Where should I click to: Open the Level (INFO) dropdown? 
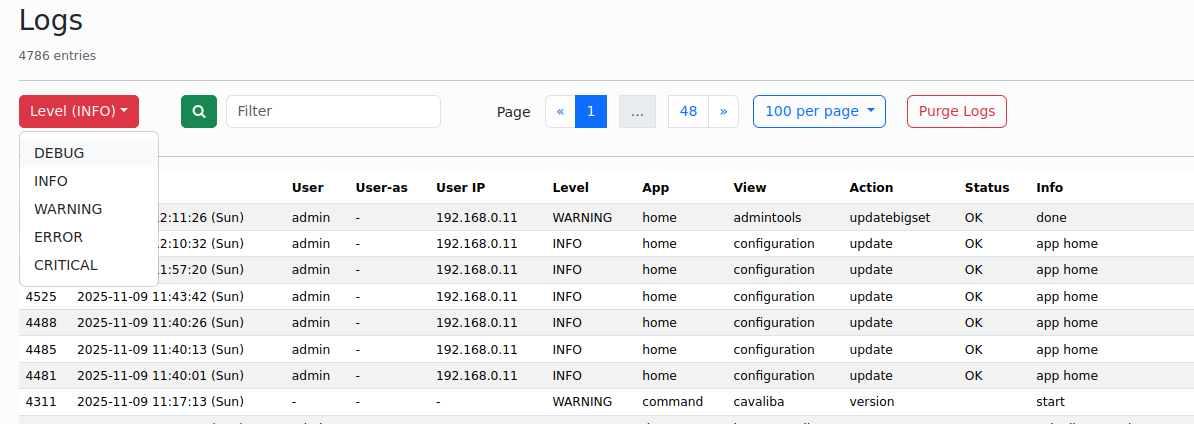click(x=79, y=112)
